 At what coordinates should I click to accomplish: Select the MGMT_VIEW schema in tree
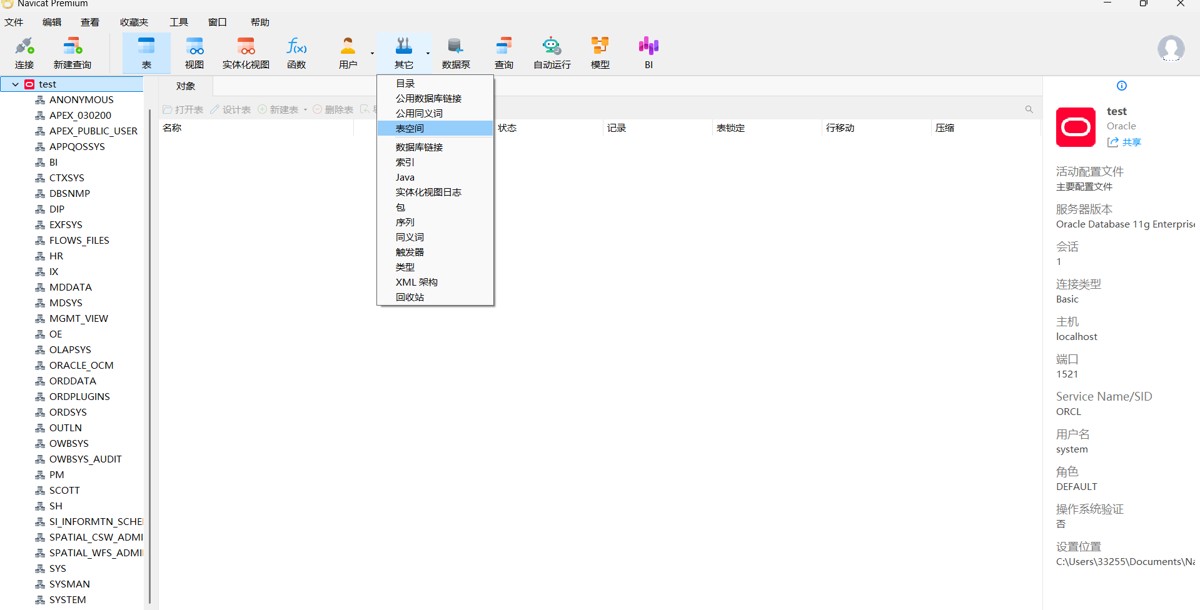coord(78,318)
